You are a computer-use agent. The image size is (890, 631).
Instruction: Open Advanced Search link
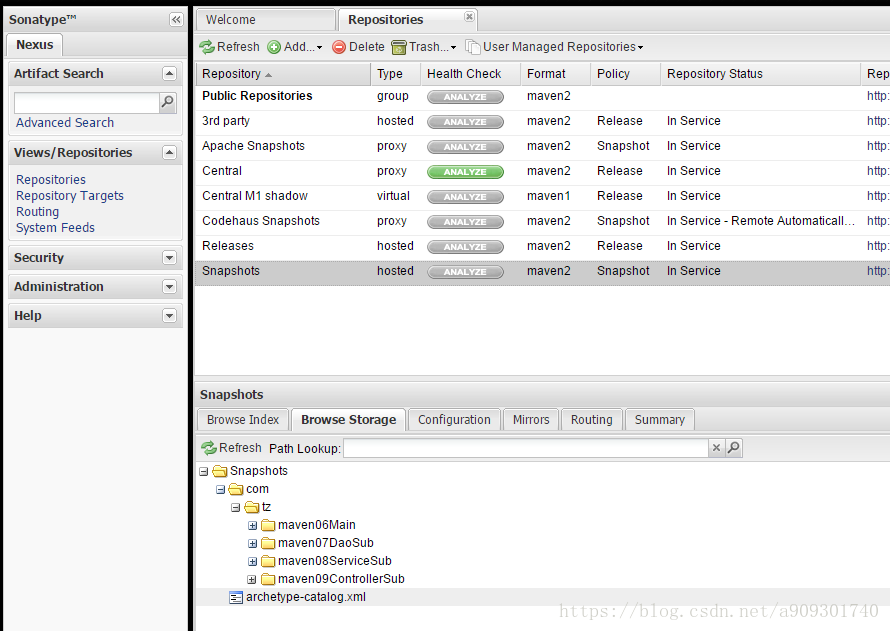[x=65, y=123]
